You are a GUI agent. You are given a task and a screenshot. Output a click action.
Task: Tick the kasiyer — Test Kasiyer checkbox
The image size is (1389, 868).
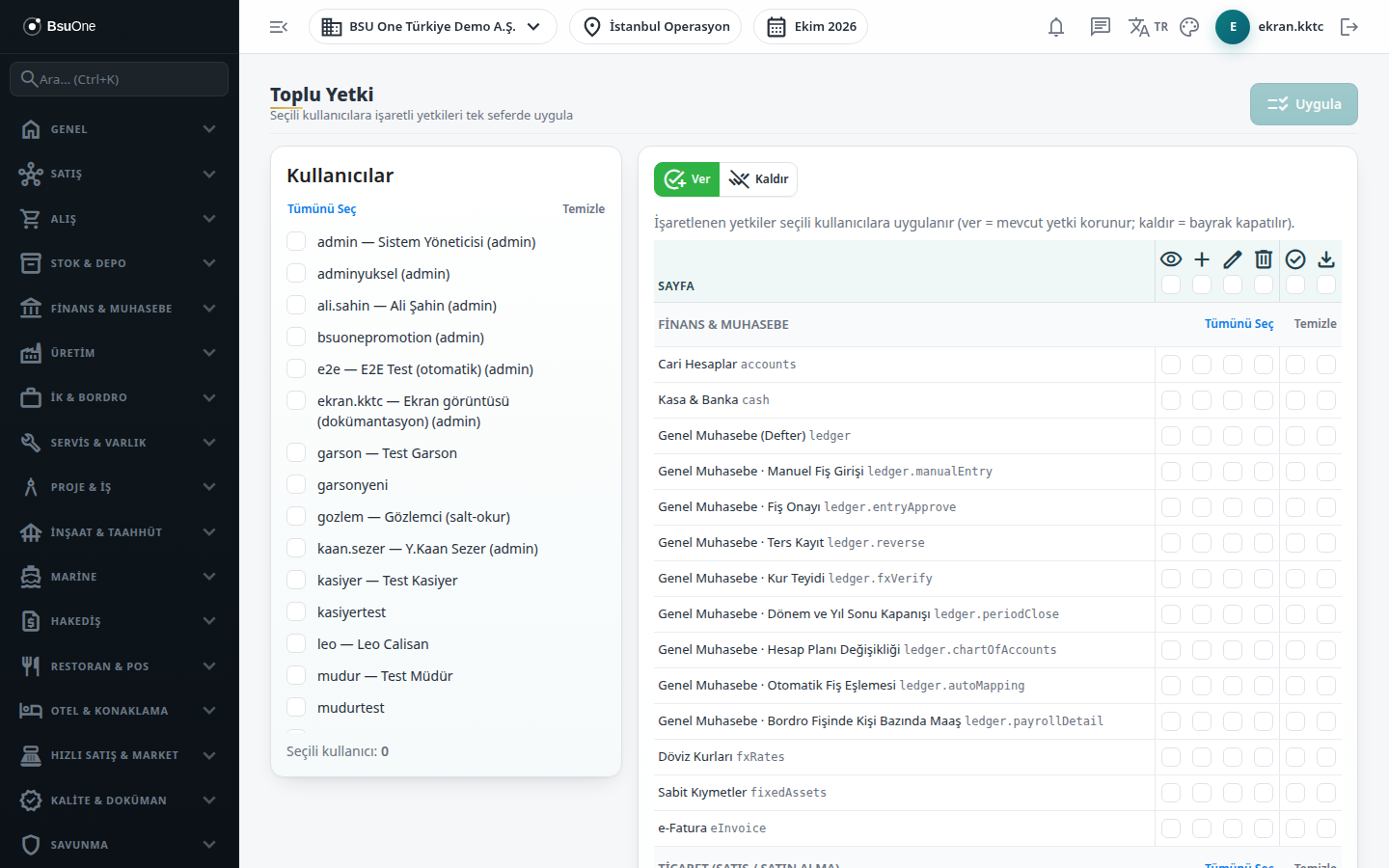coord(296,580)
